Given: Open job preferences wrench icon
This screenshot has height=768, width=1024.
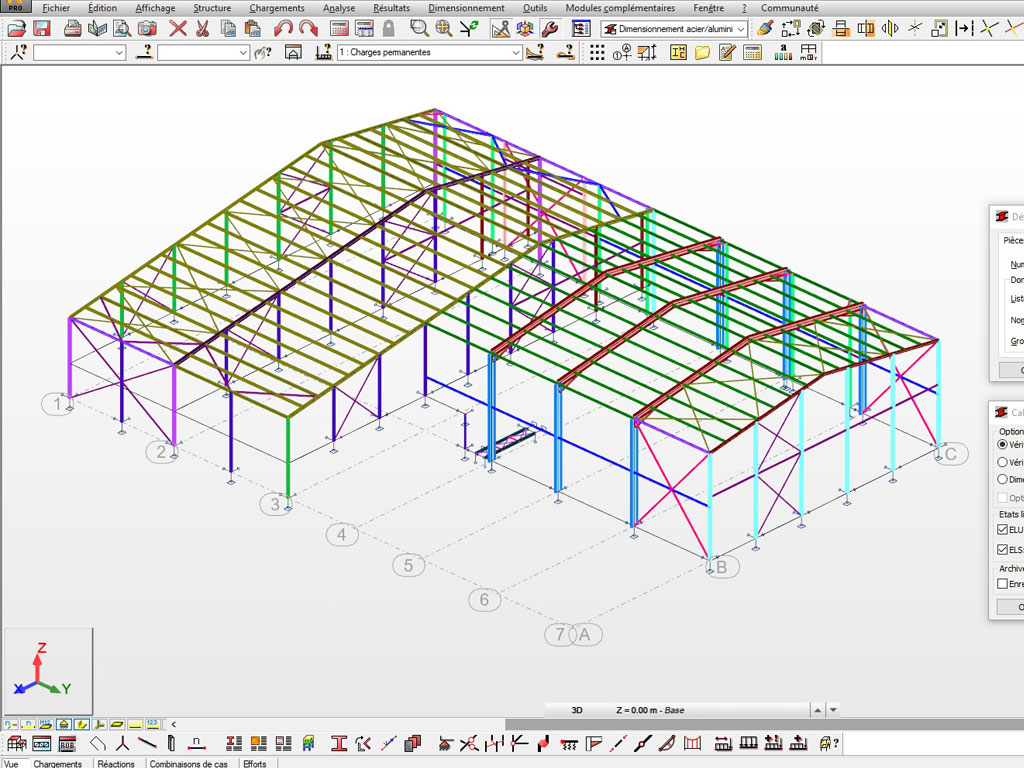Looking at the screenshot, I should tap(551, 28).
